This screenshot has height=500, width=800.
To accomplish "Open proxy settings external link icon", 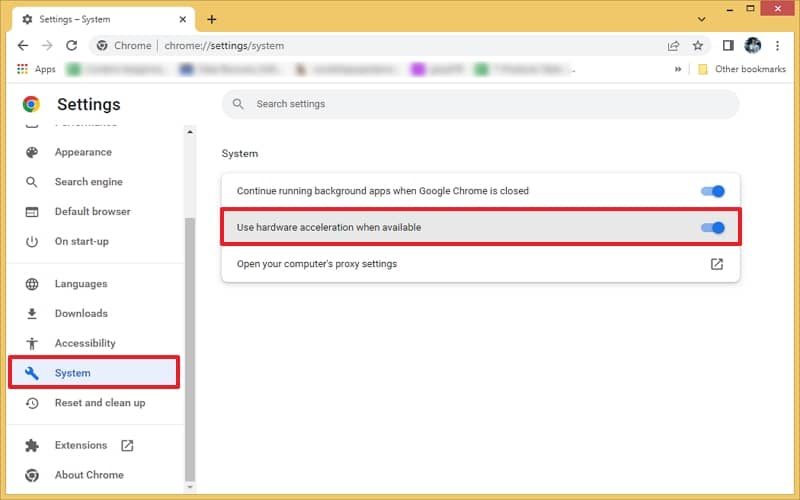I will tap(716, 264).
